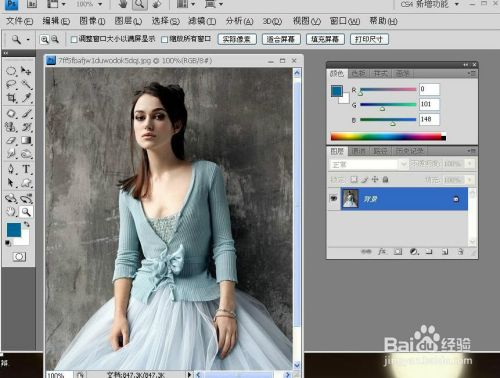Open the 图像(I) menu
This screenshot has width=500, height=378.
(x=92, y=21)
